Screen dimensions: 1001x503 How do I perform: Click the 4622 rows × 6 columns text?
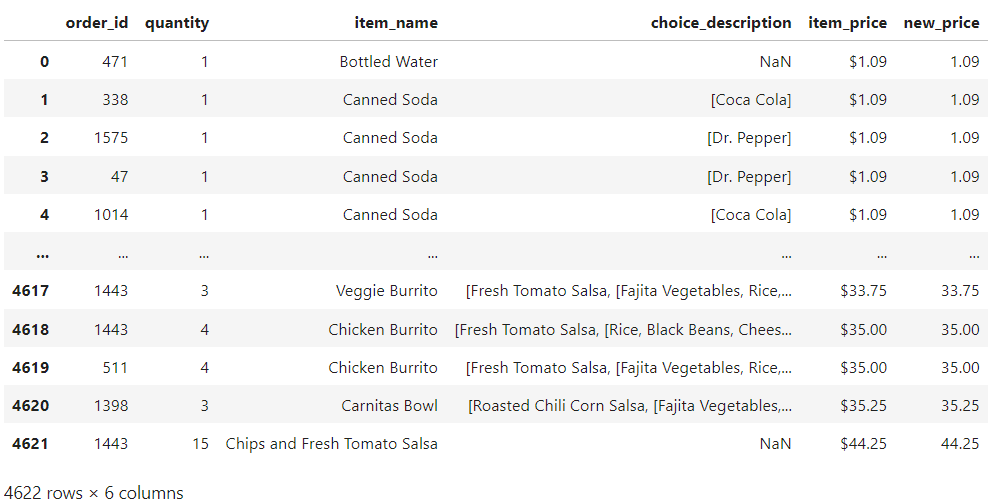tap(93, 493)
